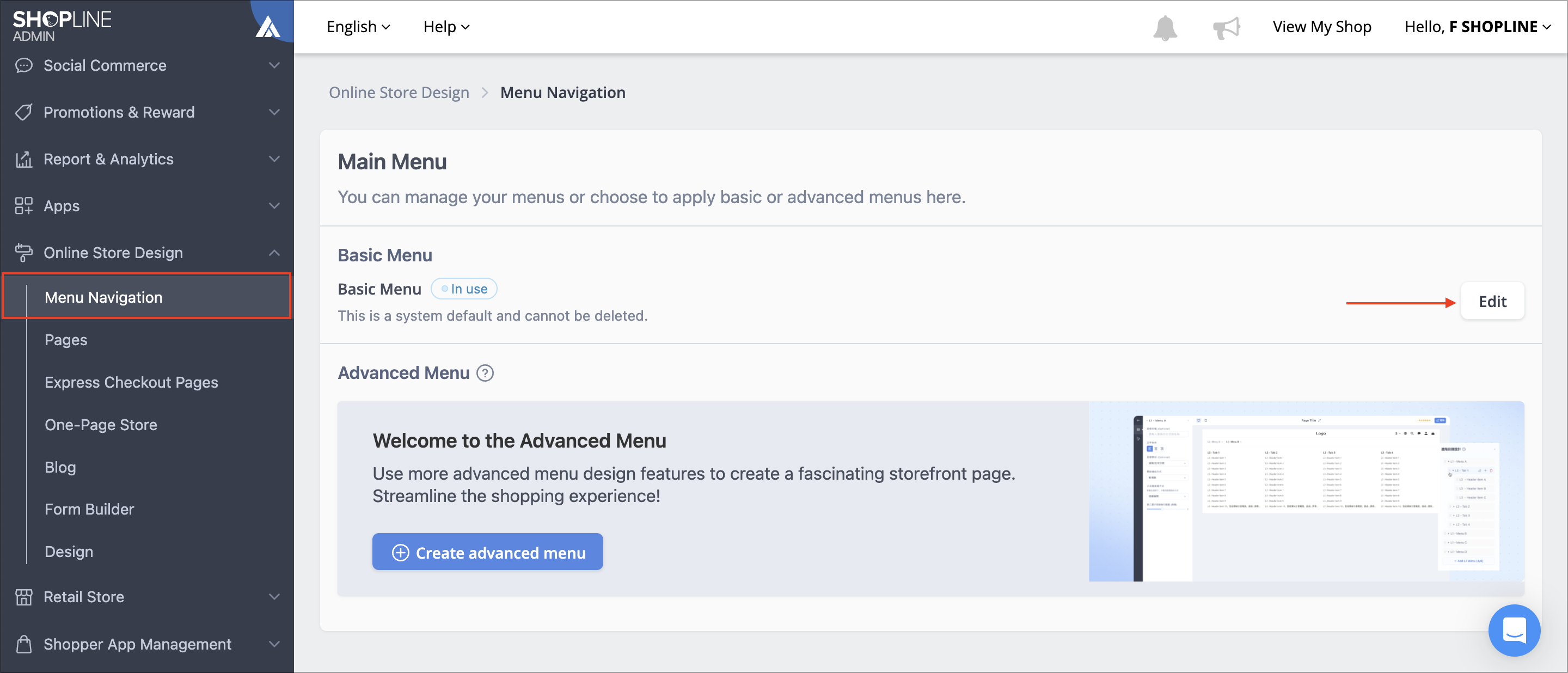The width and height of the screenshot is (1568, 673).
Task: Click the Online Store Design paint roller icon
Action: click(24, 253)
